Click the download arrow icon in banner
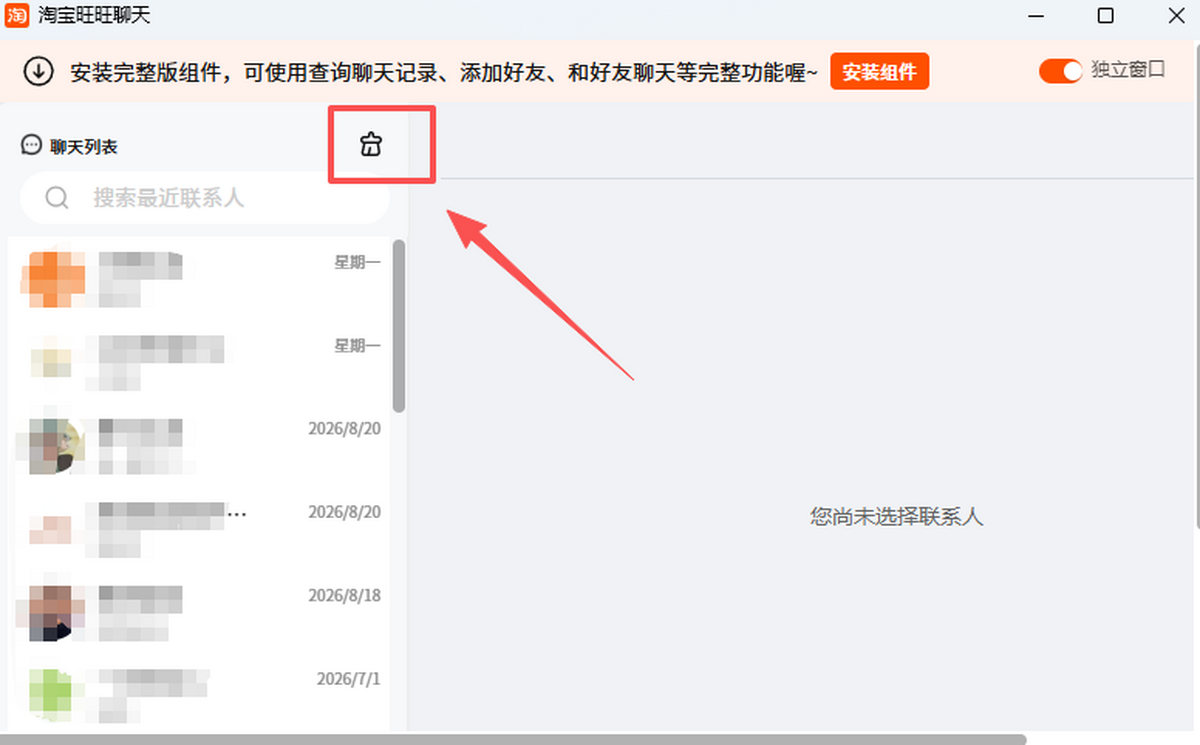This screenshot has height=745, width=1200. coord(38,72)
